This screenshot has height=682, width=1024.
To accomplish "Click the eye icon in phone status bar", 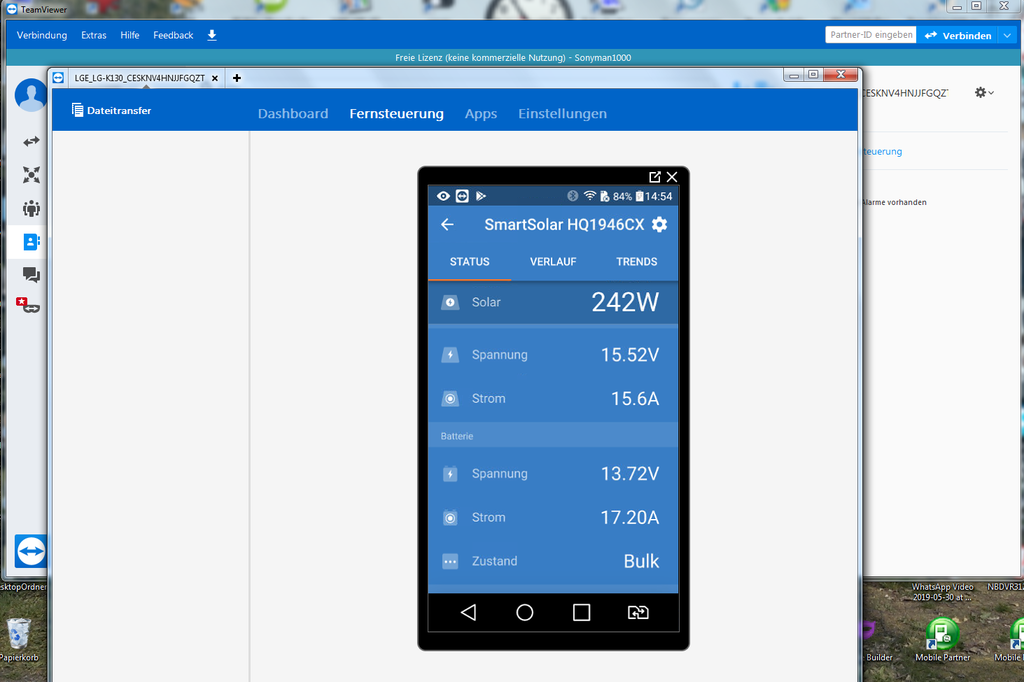I will (443, 196).
